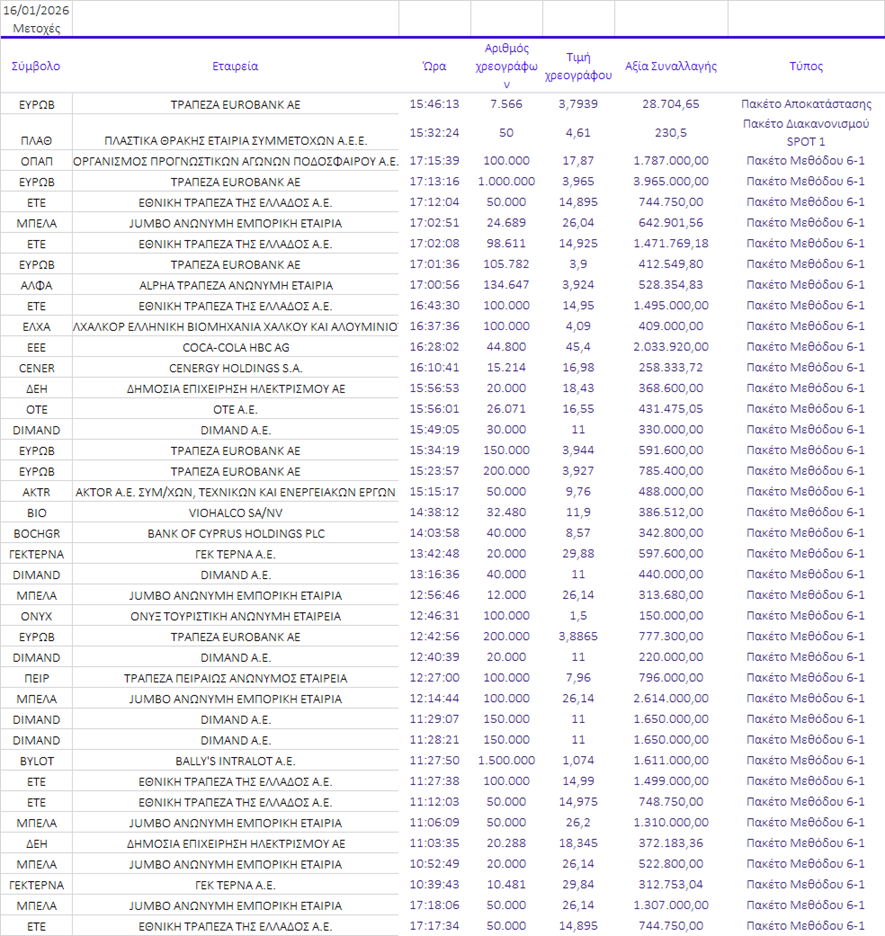Screen dimensions: 885x936
Task: Click the COCA-COLA HBC AG cell
Action: point(235,347)
